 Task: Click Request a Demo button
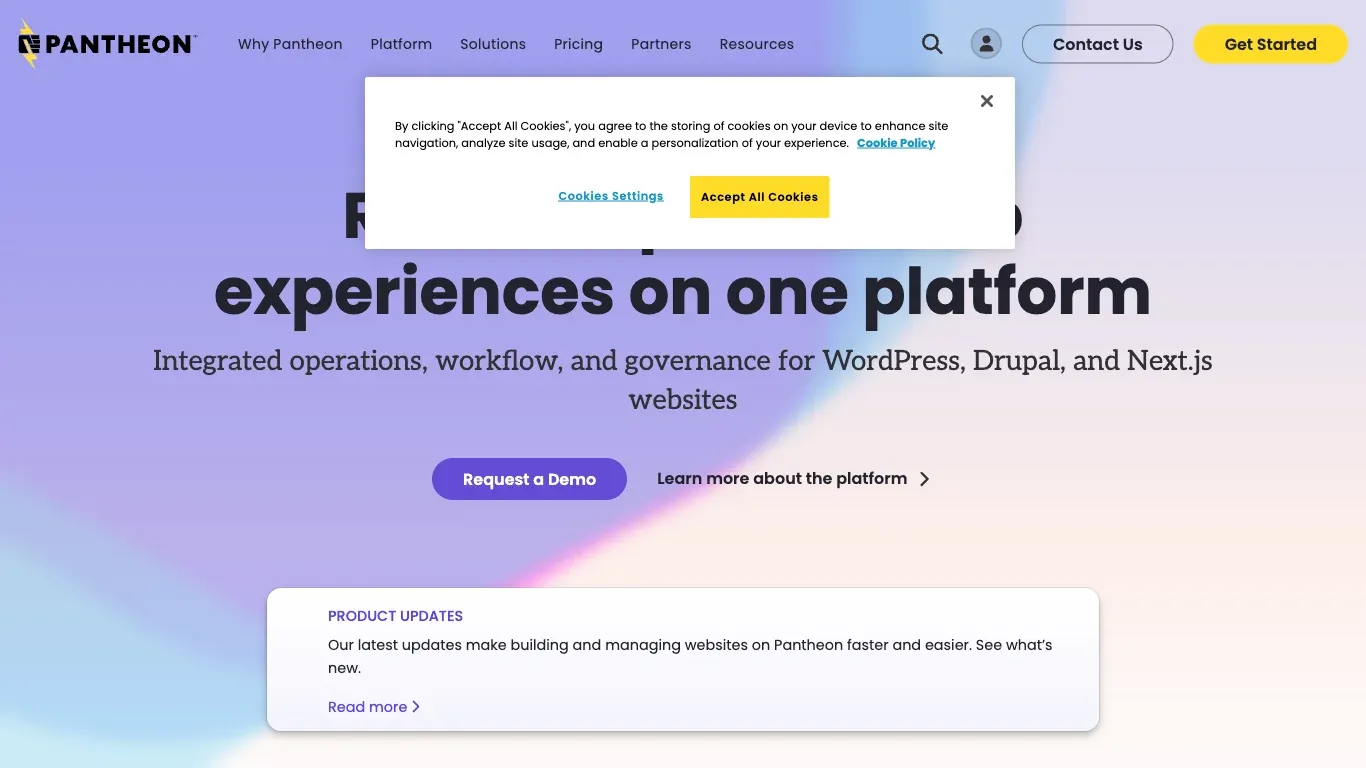click(x=529, y=479)
